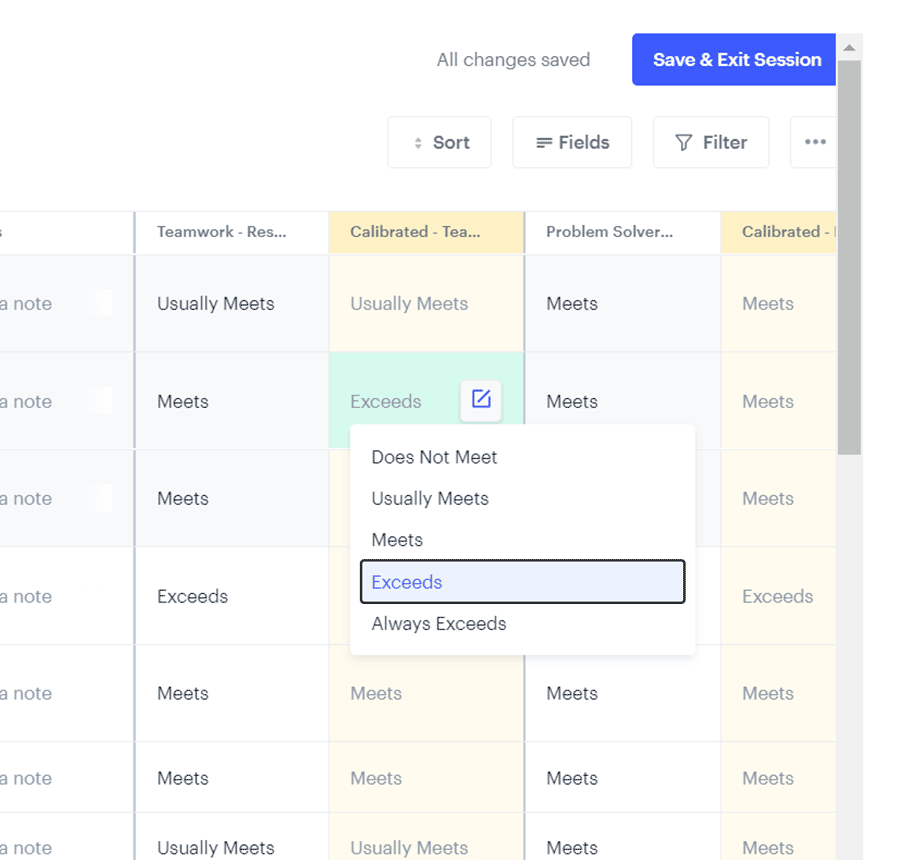Open the Filter button

point(711,142)
